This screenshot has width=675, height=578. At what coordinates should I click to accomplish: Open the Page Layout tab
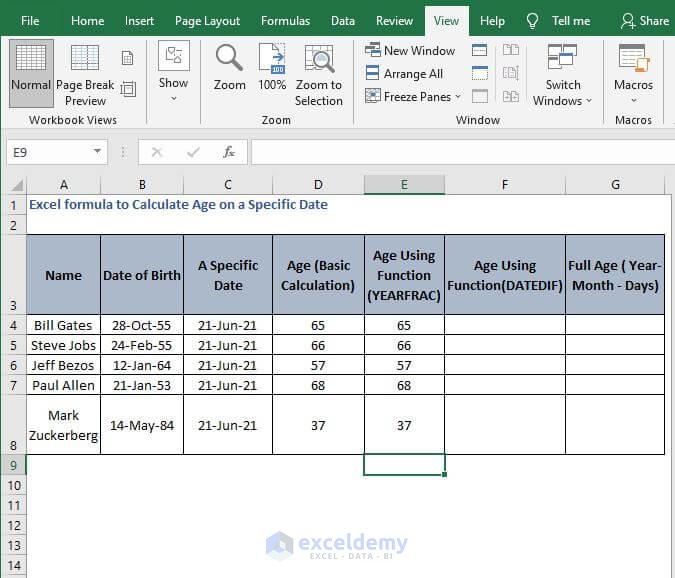coord(207,21)
